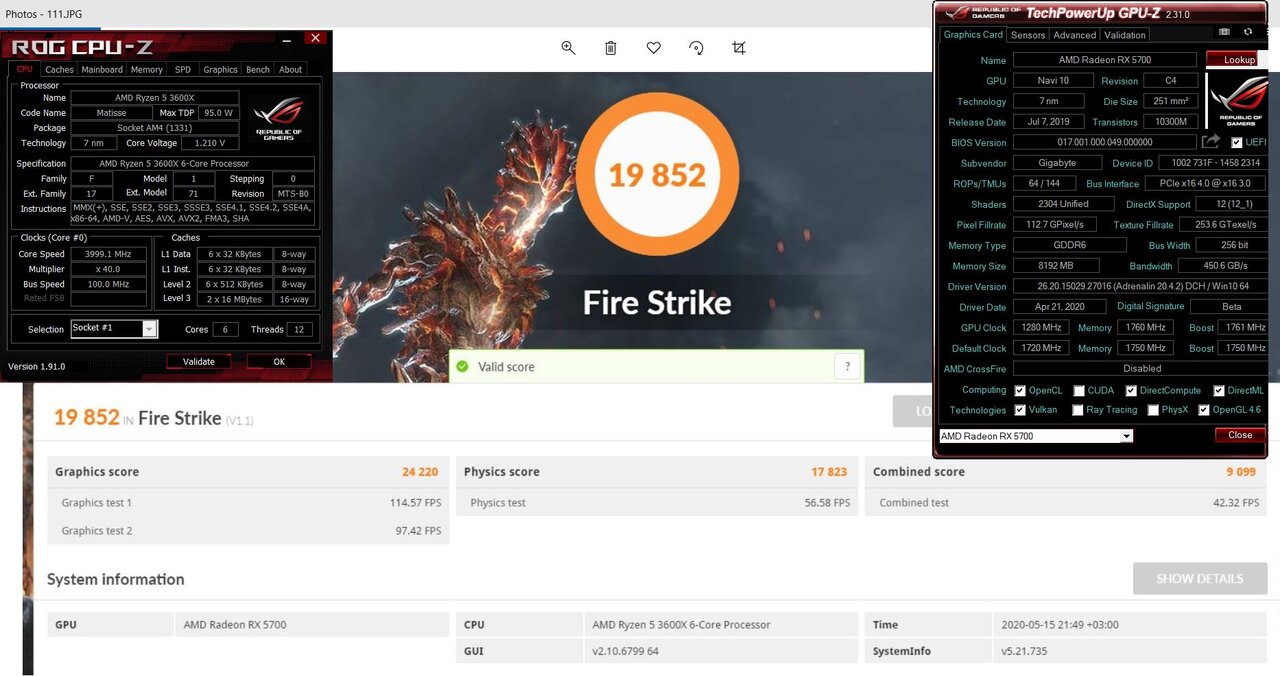Click the orange 19 852 score circle

pos(657,174)
